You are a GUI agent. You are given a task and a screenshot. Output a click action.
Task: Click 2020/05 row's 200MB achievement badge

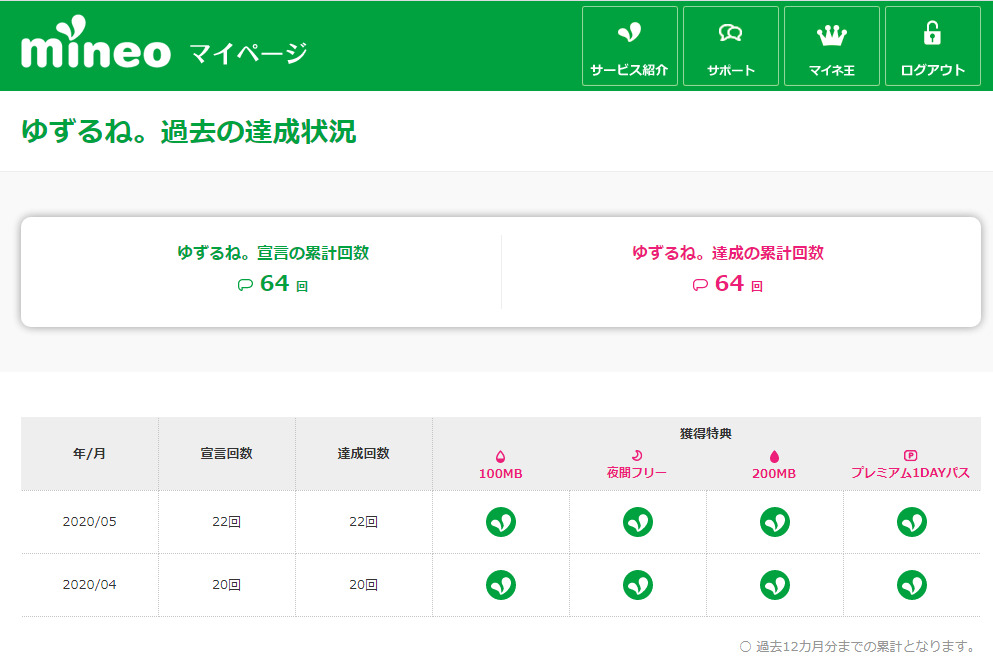[x=775, y=522]
